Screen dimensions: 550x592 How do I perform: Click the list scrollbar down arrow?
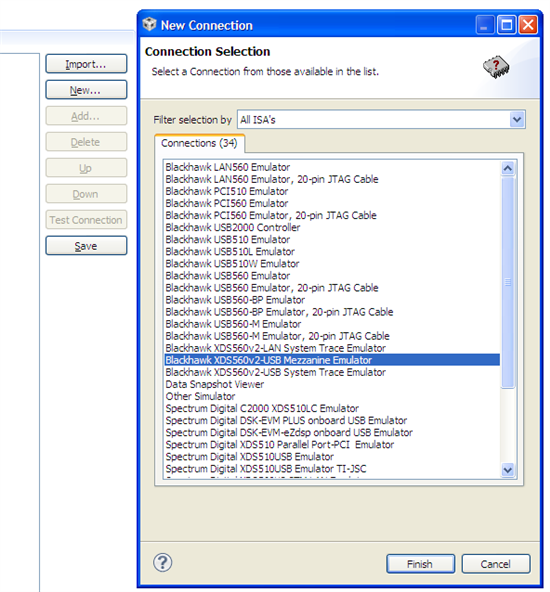pyautogui.click(x=508, y=470)
